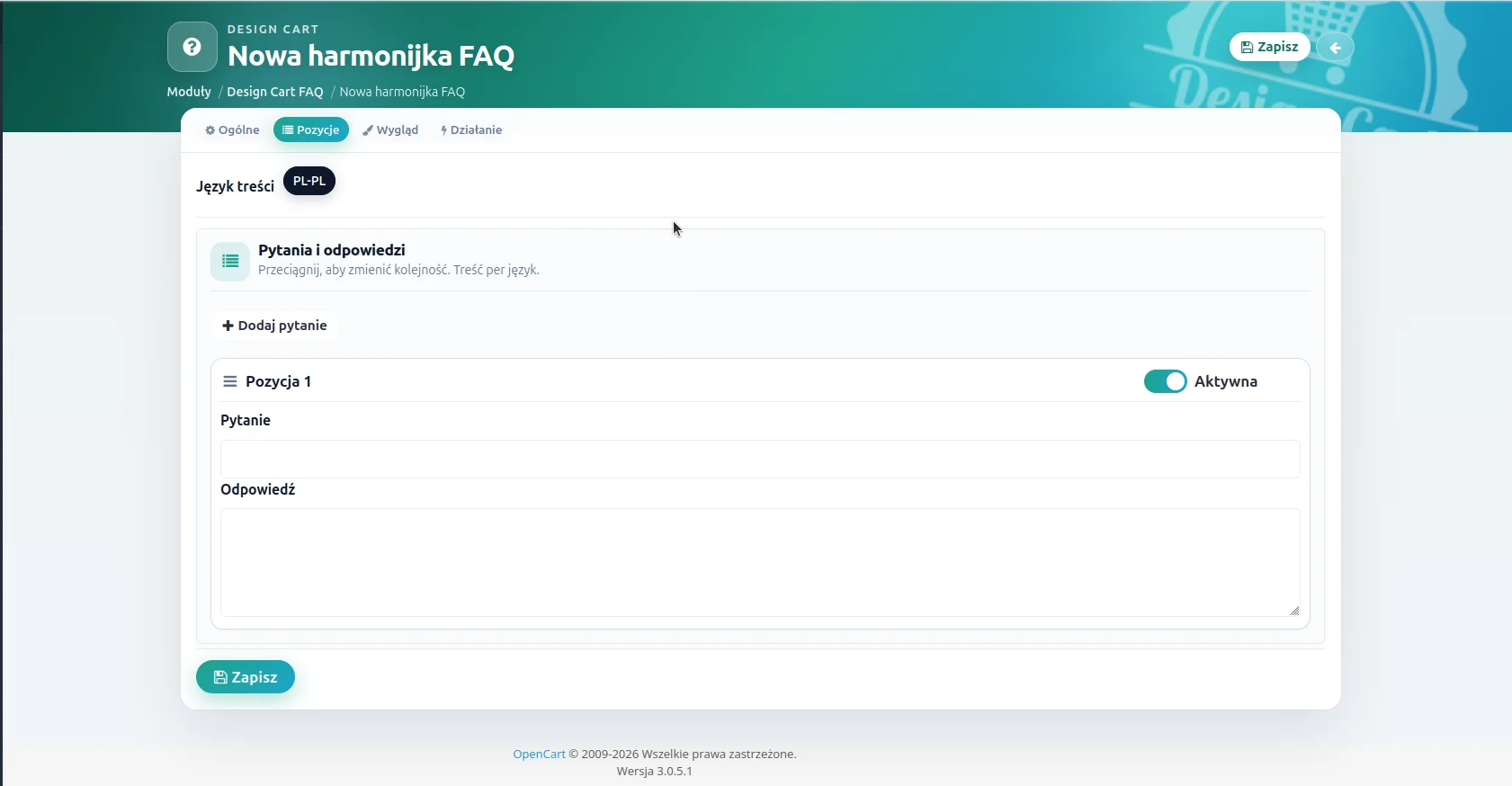Go to the Design Cart FAQ breadcrumb
The image size is (1512, 786).
point(275,92)
